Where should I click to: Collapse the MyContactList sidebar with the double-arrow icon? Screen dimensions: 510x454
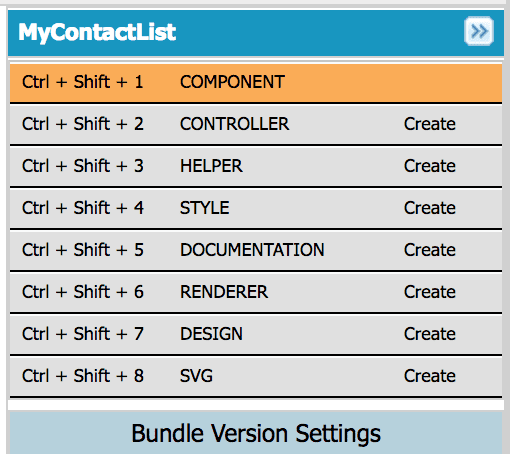click(x=479, y=31)
